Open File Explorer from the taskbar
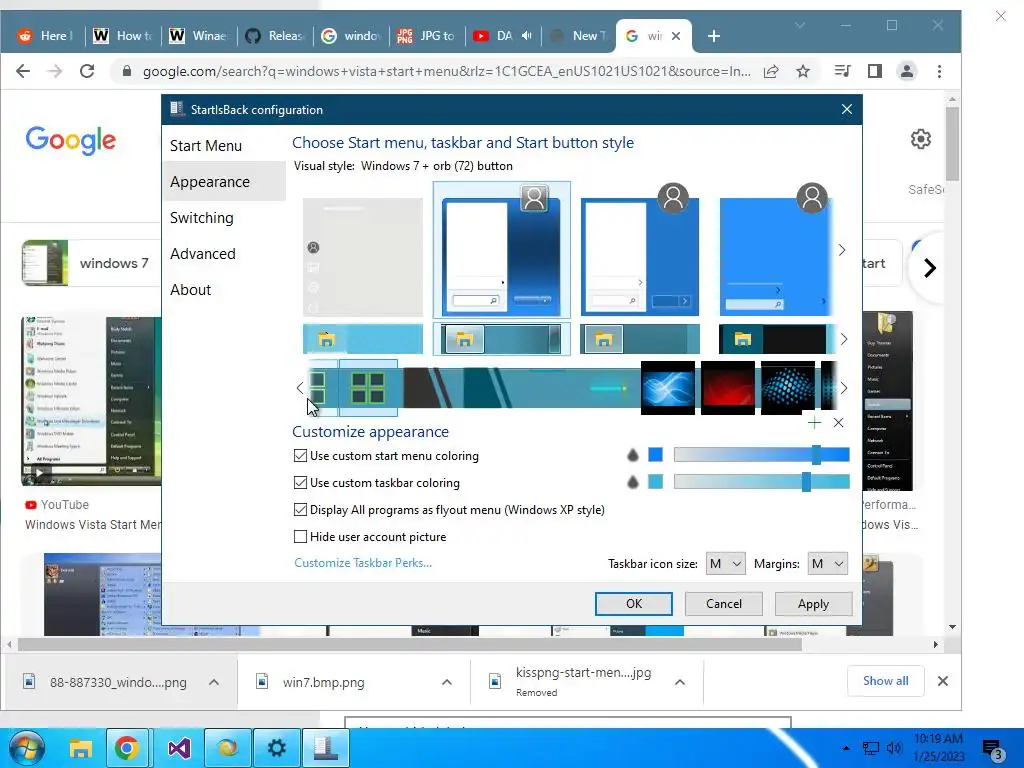1024x768 pixels. 81,748
